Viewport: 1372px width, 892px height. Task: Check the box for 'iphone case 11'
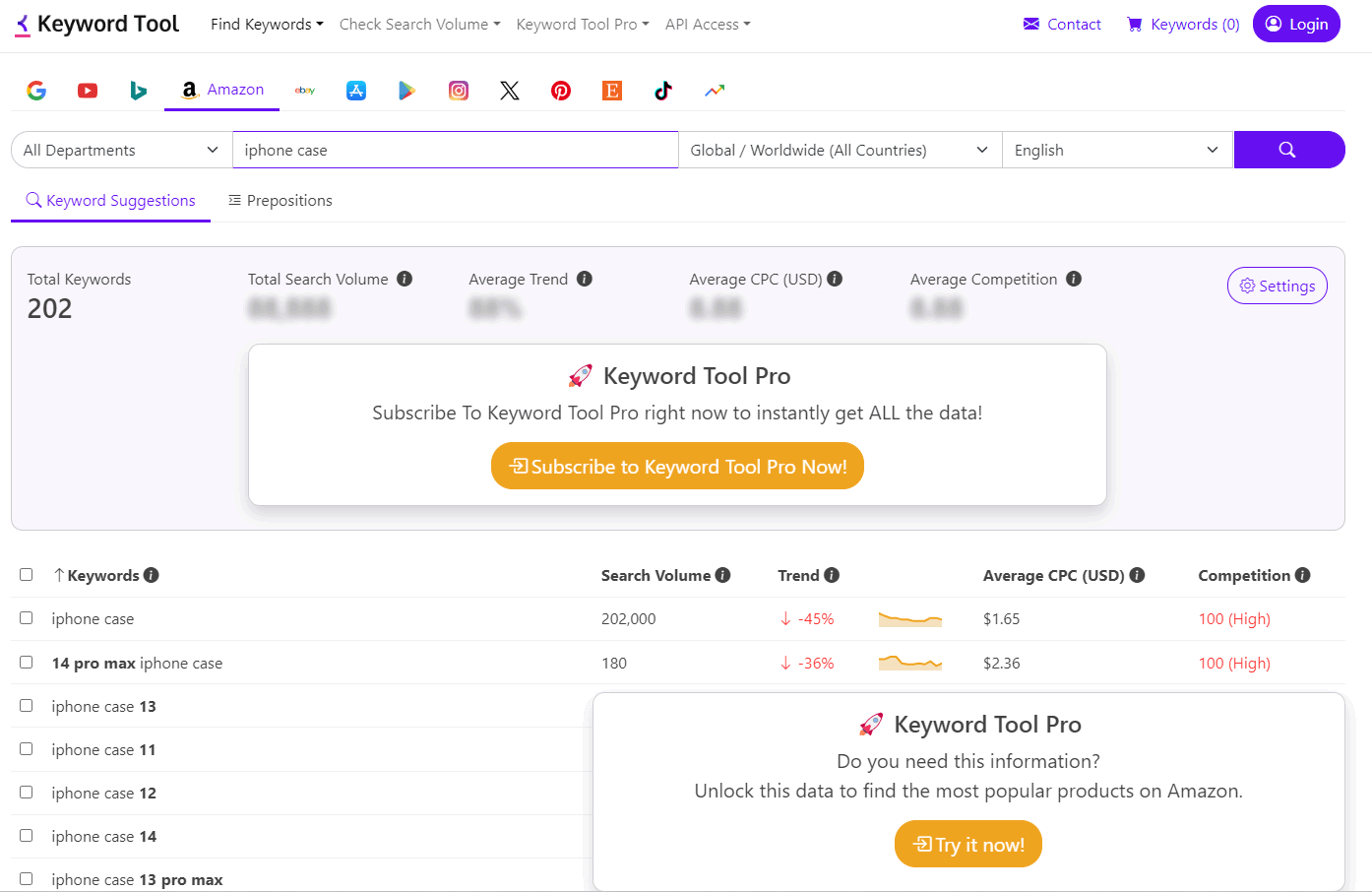pyautogui.click(x=27, y=749)
